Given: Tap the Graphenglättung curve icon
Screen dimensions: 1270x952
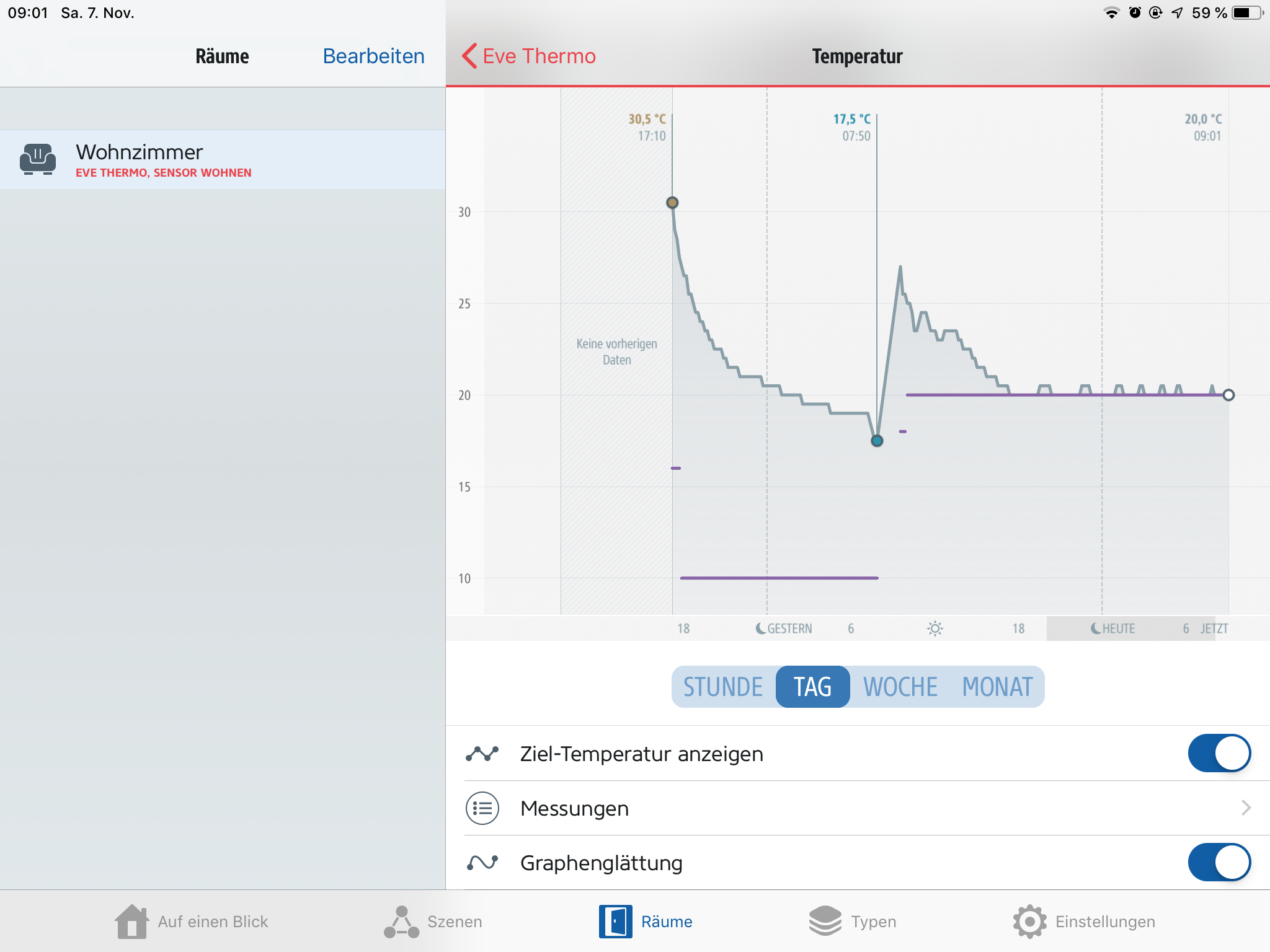Looking at the screenshot, I should [x=482, y=863].
